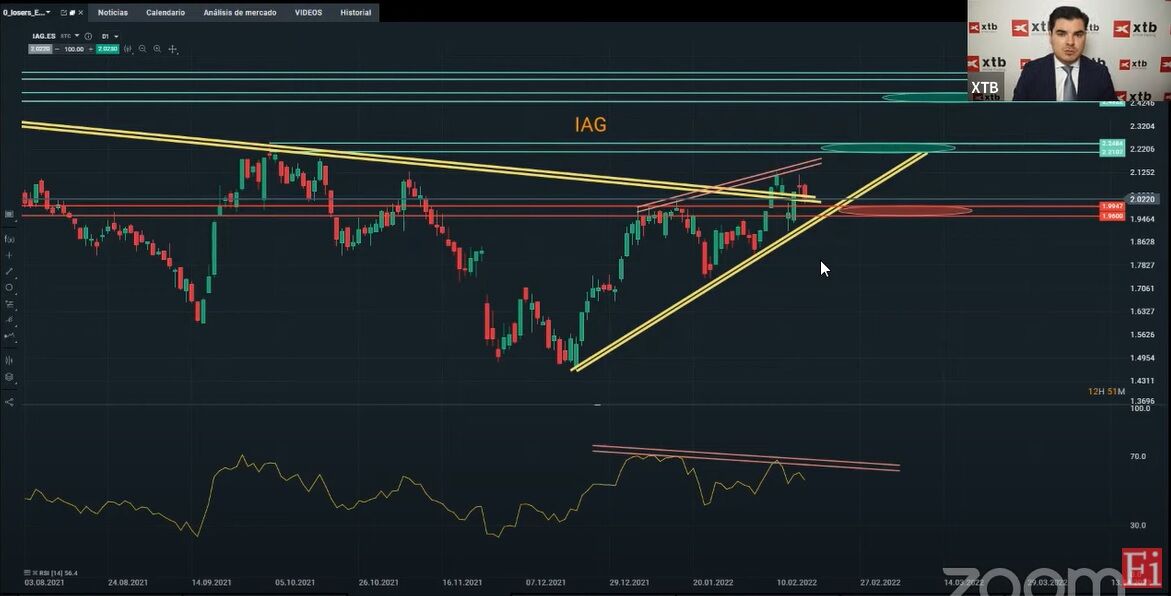Image resolution: width=1171 pixels, height=596 pixels.
Task: Expand the D1 timeframe dropdown
Action: pyautogui.click(x=110, y=36)
